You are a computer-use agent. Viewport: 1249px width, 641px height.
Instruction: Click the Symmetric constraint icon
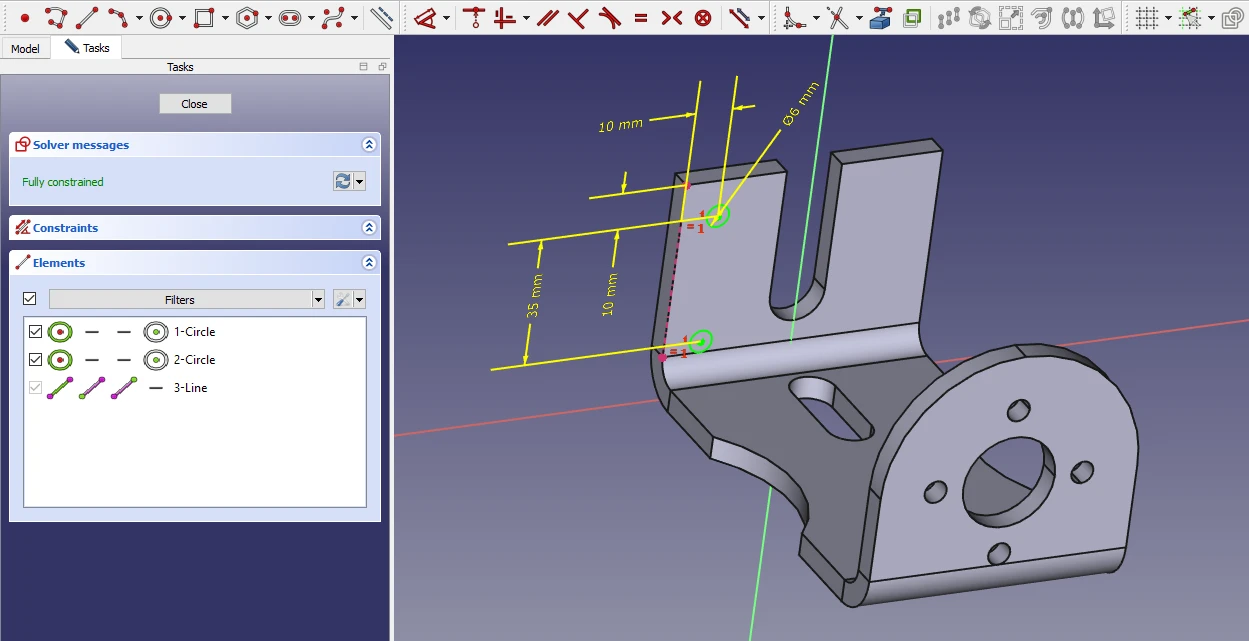672,17
